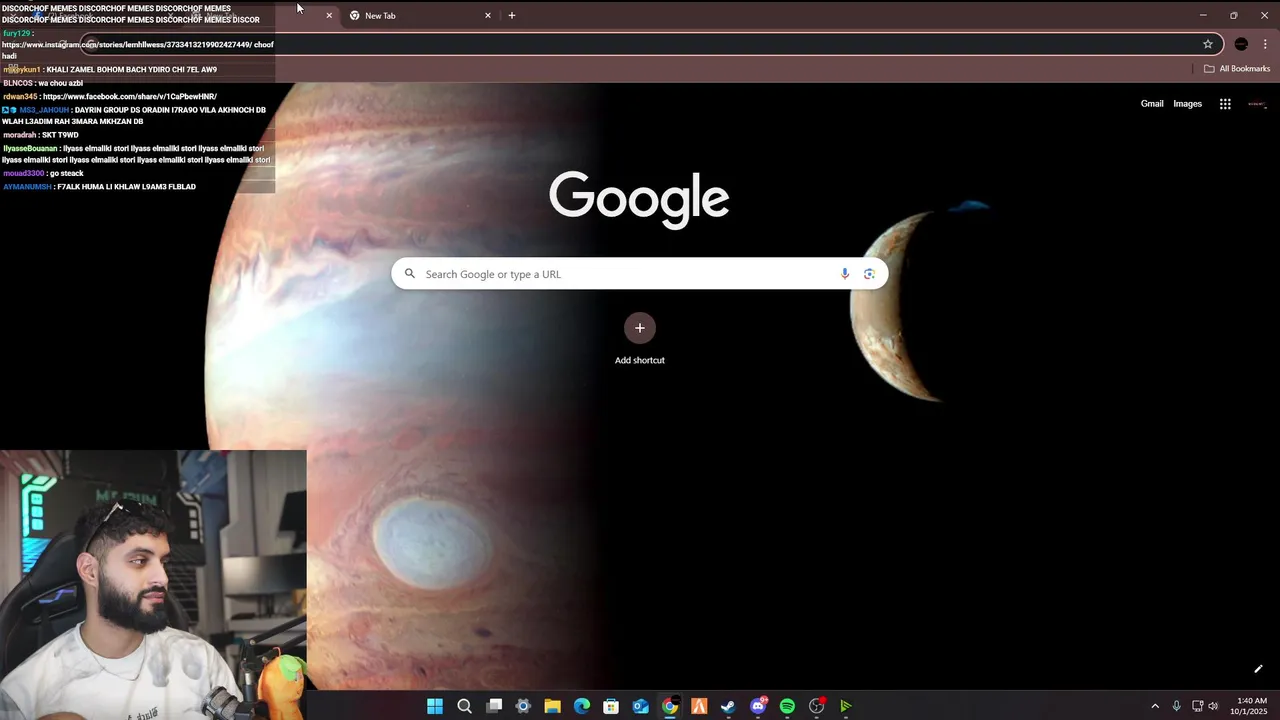Close the New Tab tab
The height and width of the screenshot is (720, 1280).
[x=488, y=15]
